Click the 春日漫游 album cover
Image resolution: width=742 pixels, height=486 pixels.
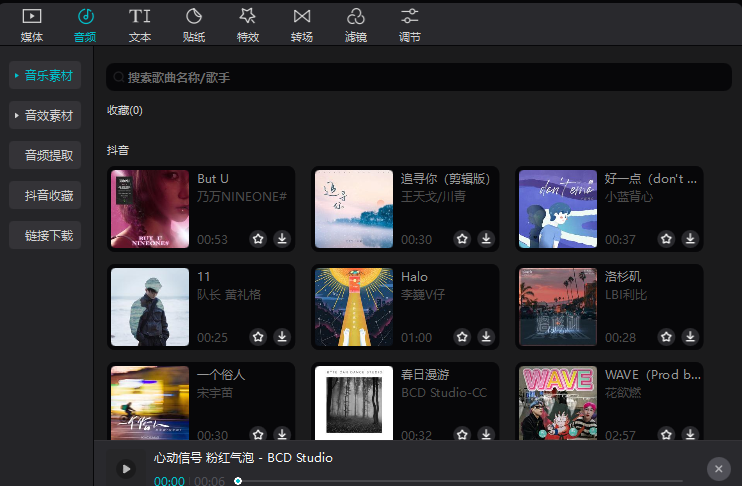tap(354, 403)
